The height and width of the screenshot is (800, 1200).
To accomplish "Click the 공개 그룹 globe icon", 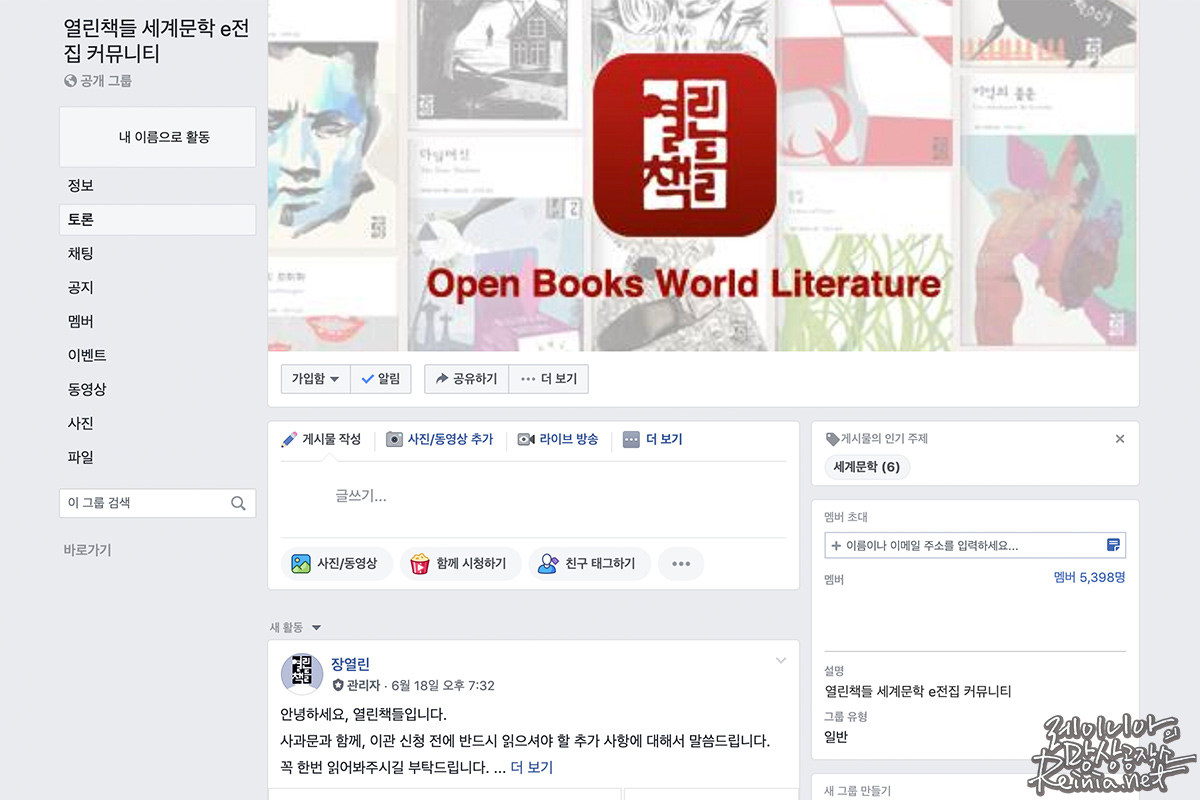I will tap(70, 81).
